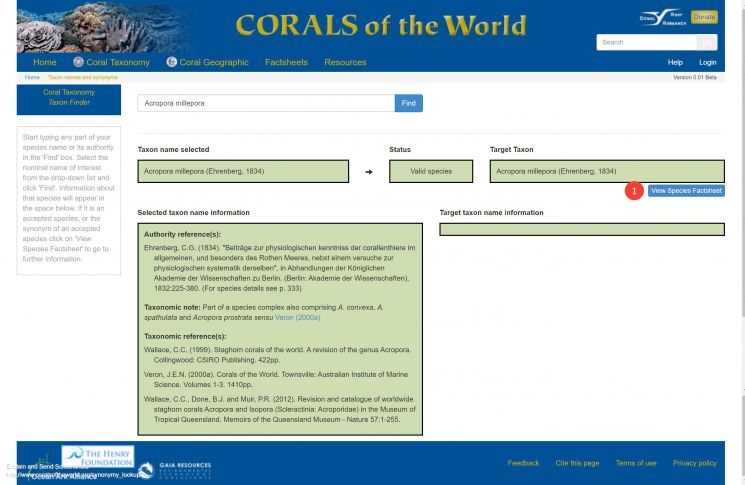Click the Wallace, Done and Muir (2012) reference

point(280,409)
